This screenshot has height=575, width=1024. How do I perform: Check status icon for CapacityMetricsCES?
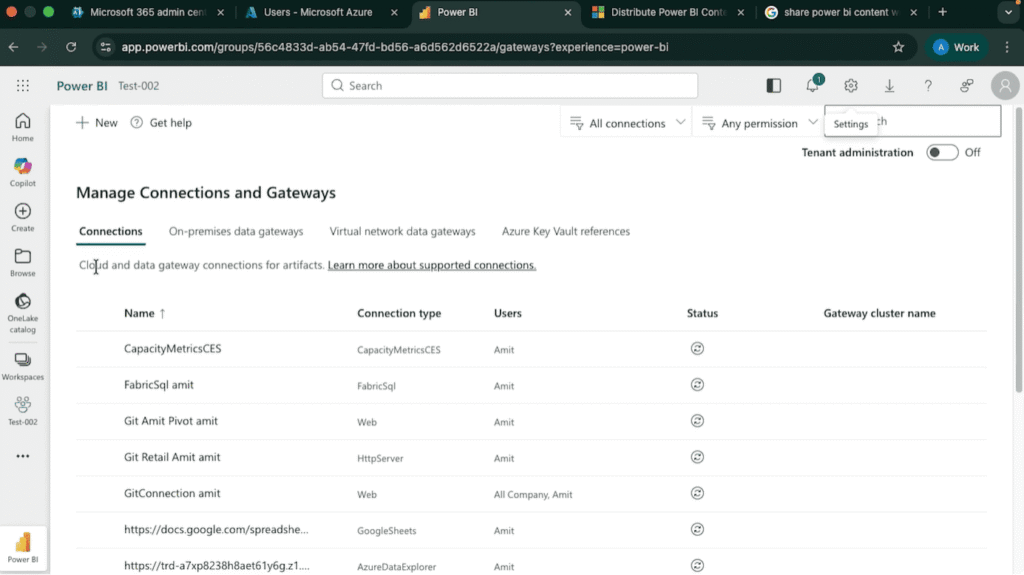(x=697, y=349)
